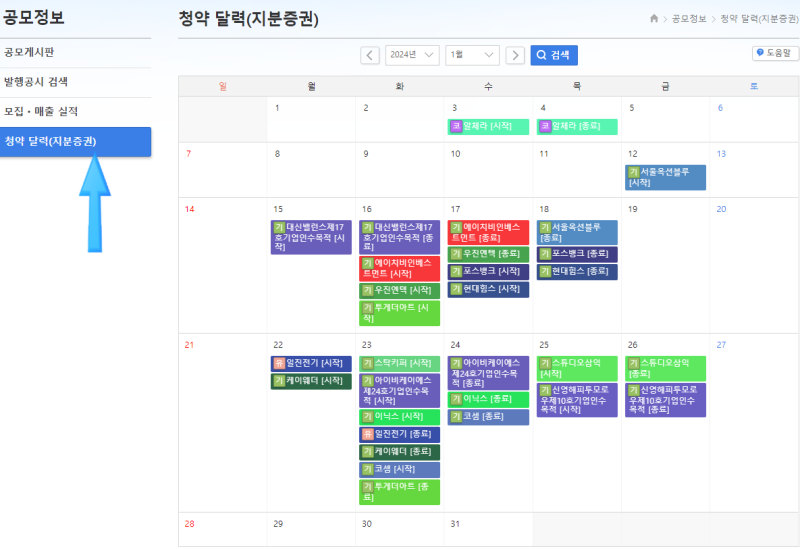Open 알체라 [시작] event on the 3rd
Screen dimensions: 800x549
tap(488, 127)
